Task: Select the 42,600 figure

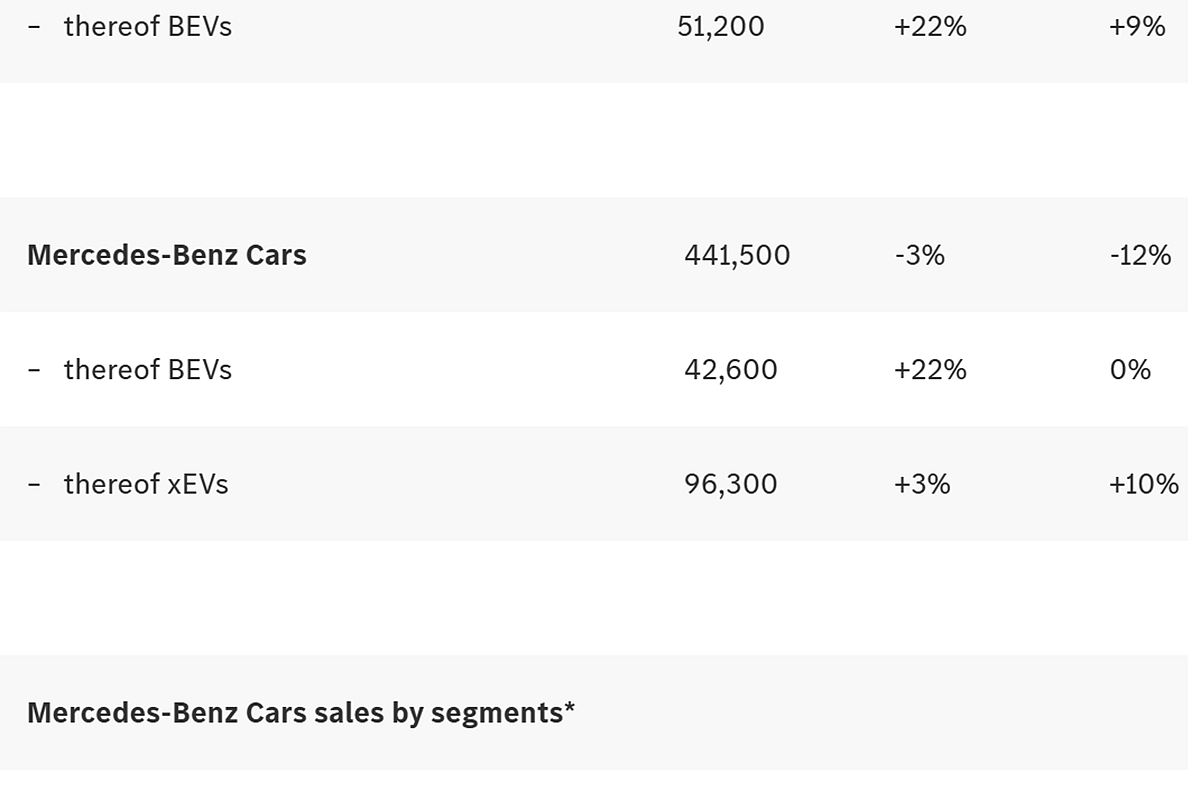Action: click(730, 370)
